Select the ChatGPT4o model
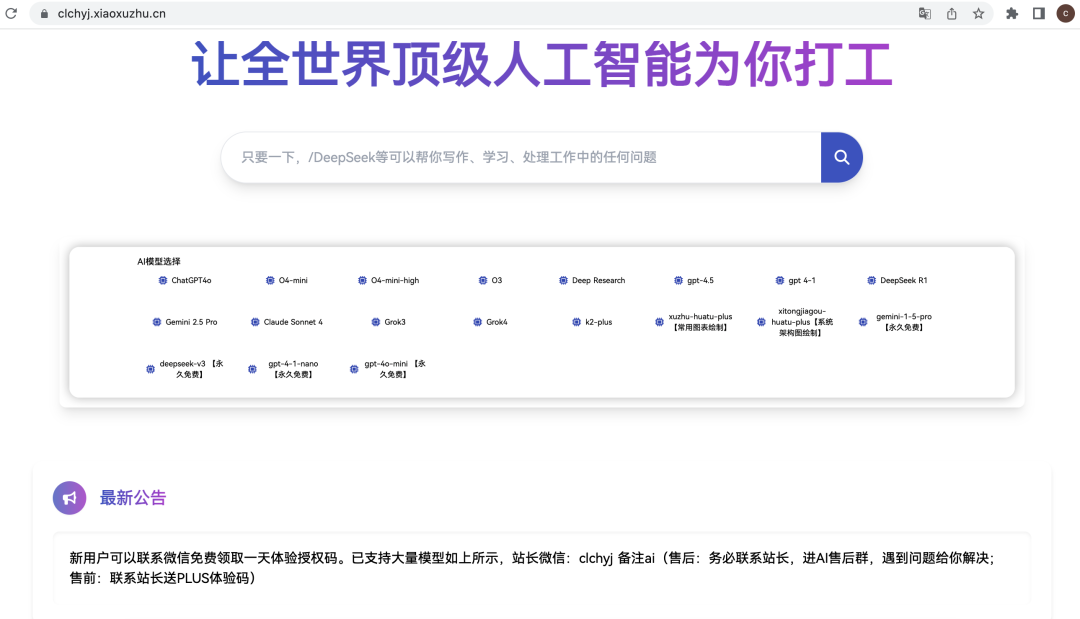 pos(185,280)
